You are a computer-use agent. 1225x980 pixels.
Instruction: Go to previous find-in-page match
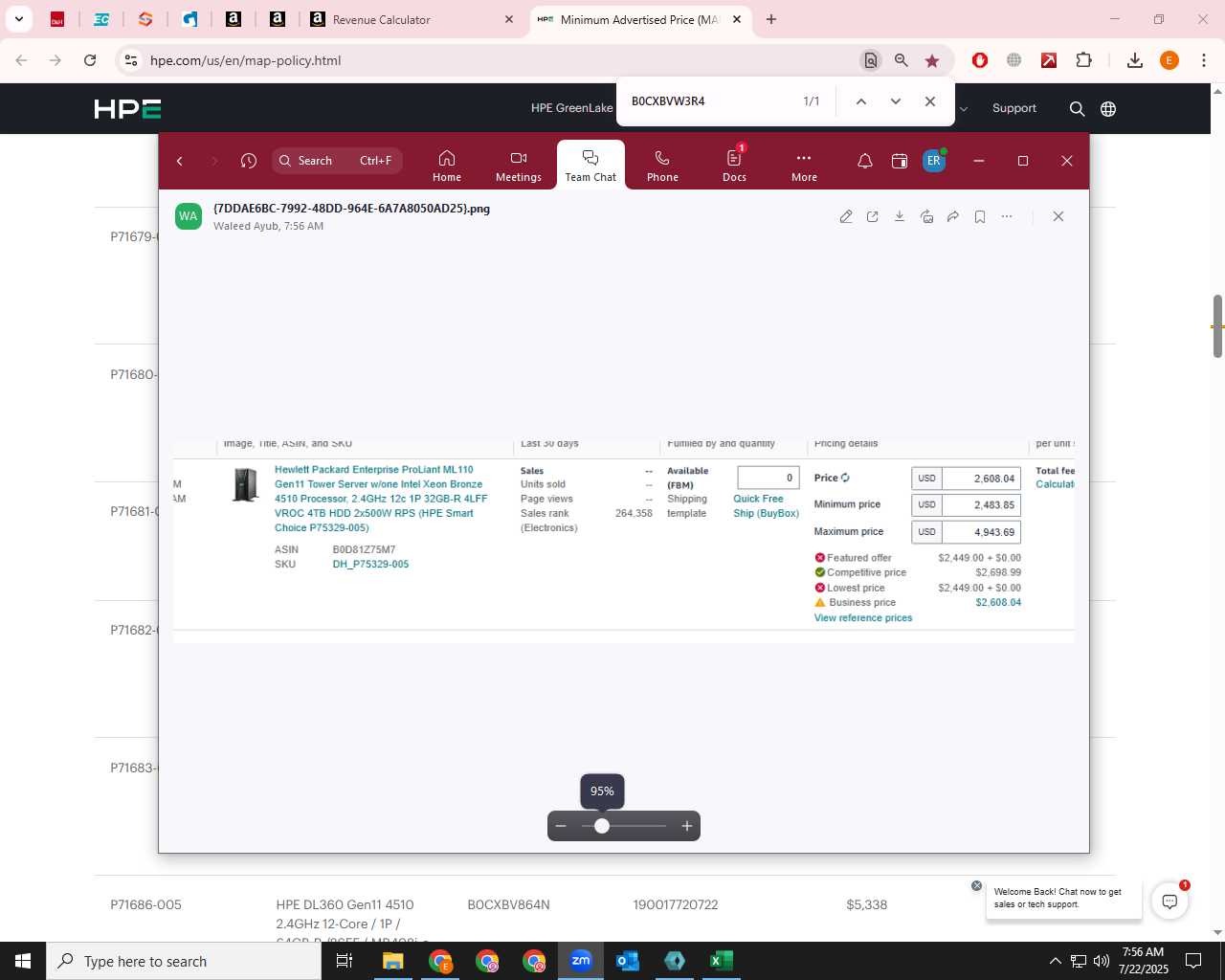pos(861,101)
